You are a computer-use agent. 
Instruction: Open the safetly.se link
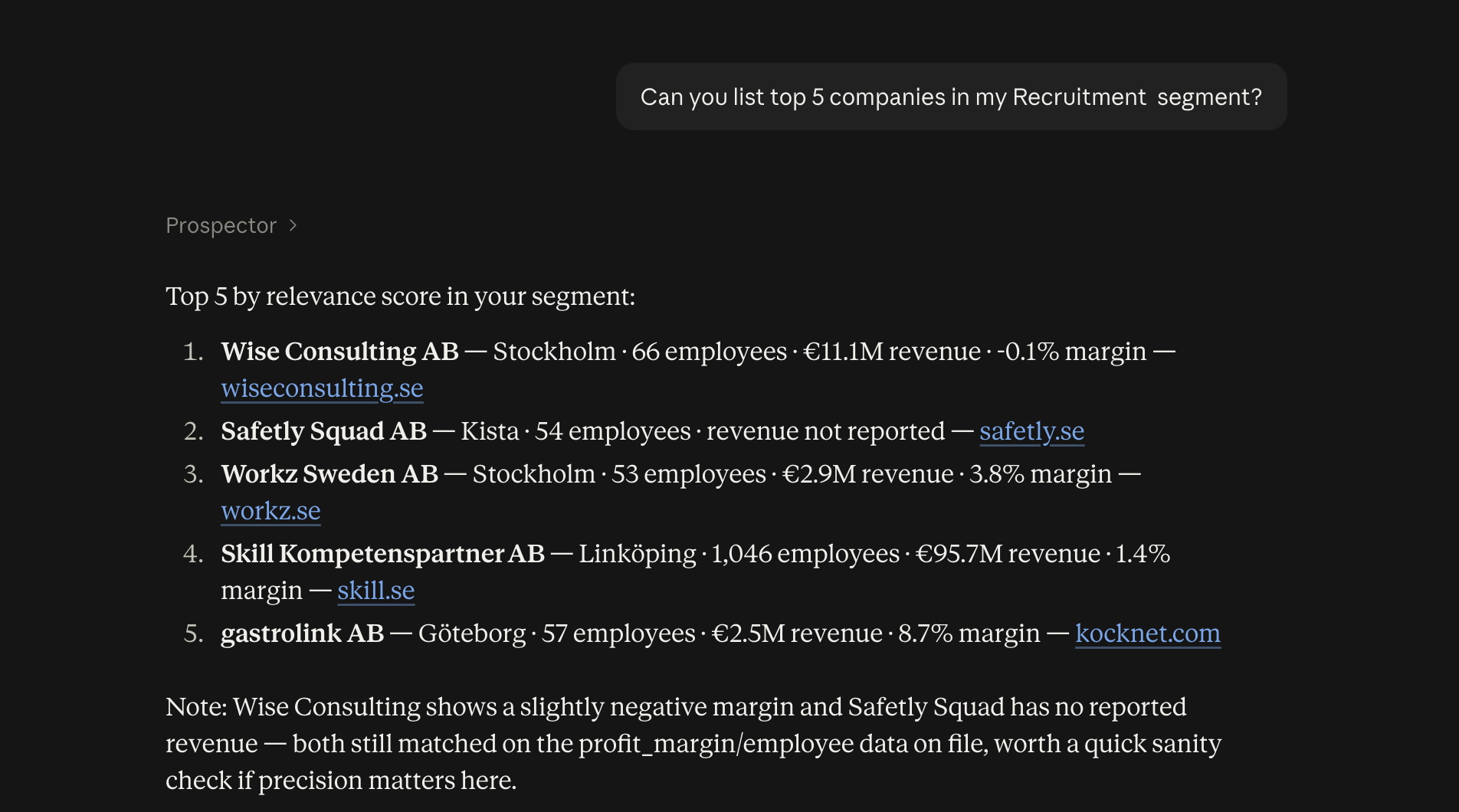[x=1031, y=431]
